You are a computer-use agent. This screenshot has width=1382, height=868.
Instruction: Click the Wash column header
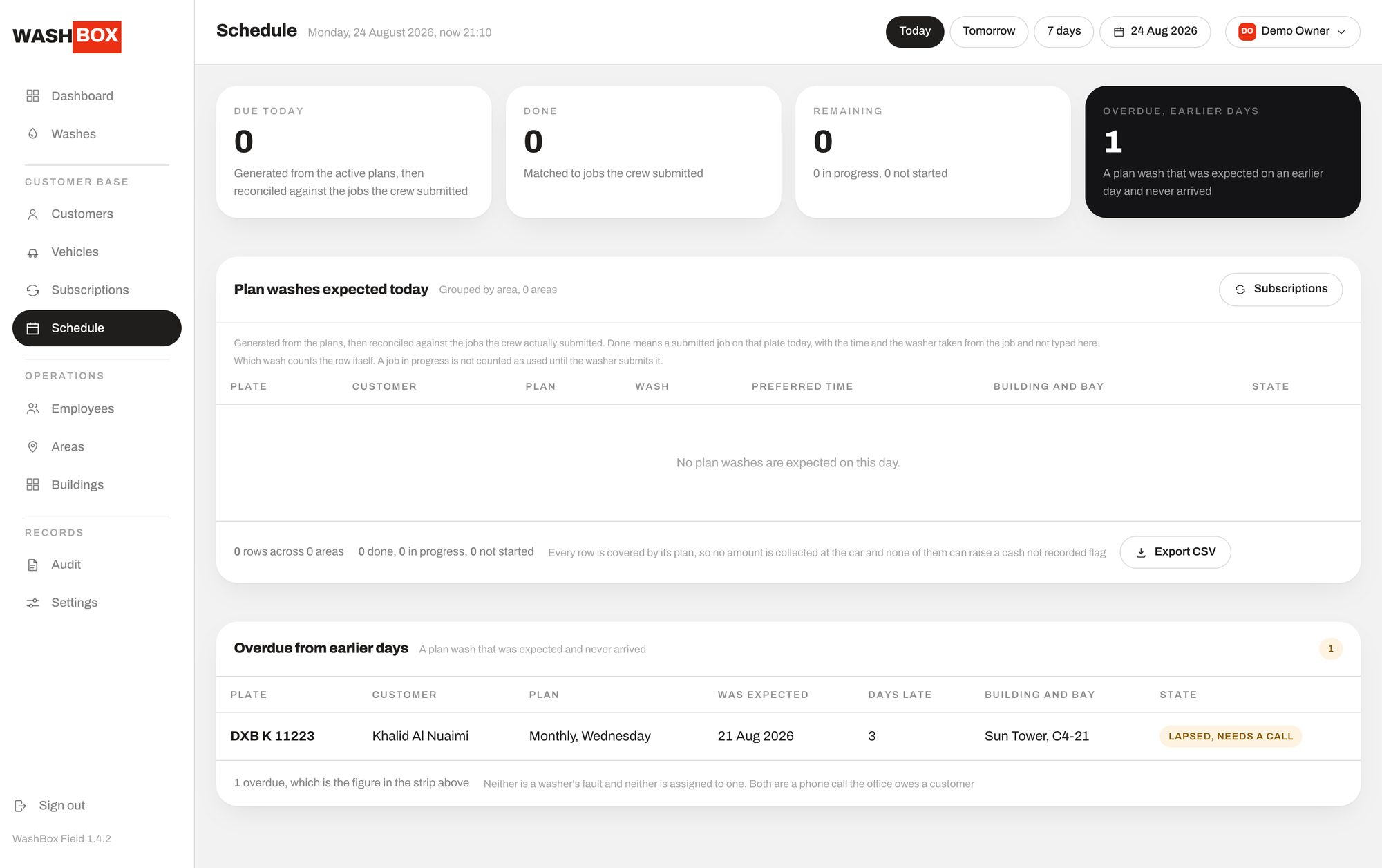[652, 387]
